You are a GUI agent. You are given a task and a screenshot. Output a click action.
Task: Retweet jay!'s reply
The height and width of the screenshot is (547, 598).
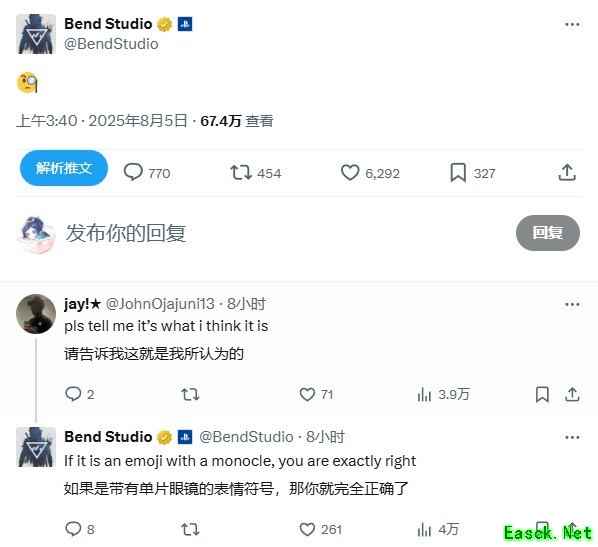[x=190, y=394]
